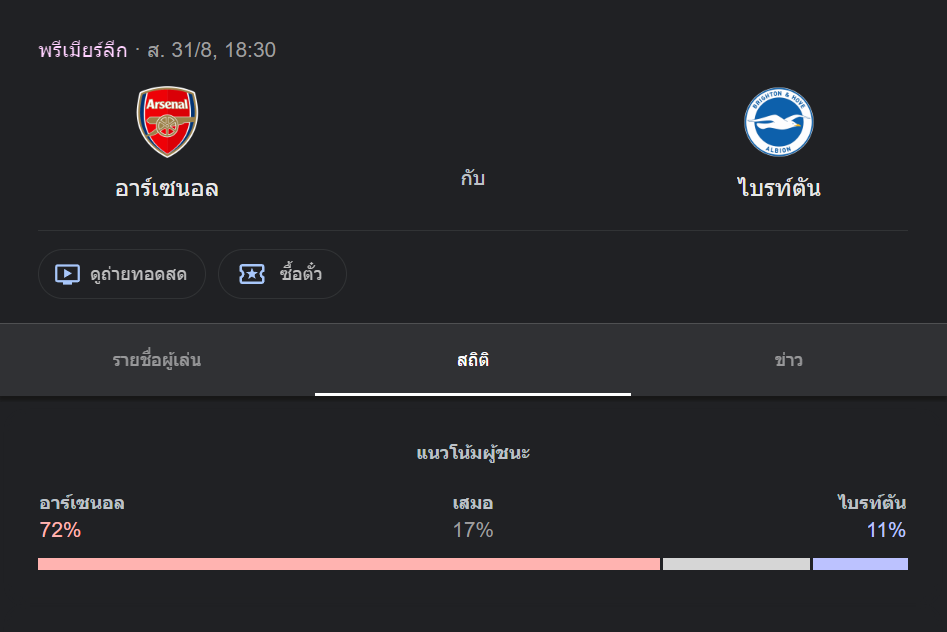The height and width of the screenshot is (632, 947).
Task: Click the live broadcast TV icon
Action: (x=67, y=274)
